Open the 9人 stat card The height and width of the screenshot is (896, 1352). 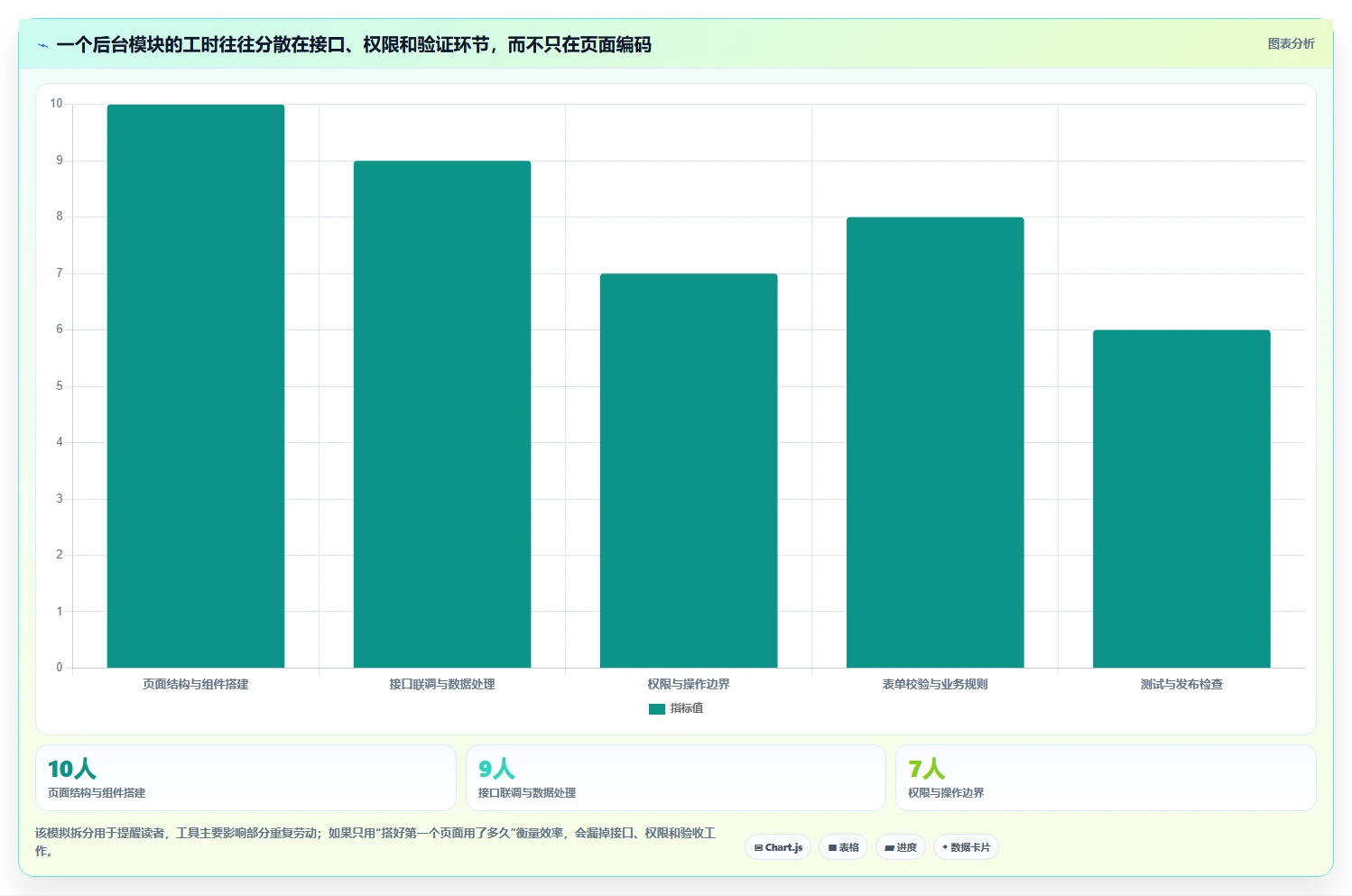point(676,778)
